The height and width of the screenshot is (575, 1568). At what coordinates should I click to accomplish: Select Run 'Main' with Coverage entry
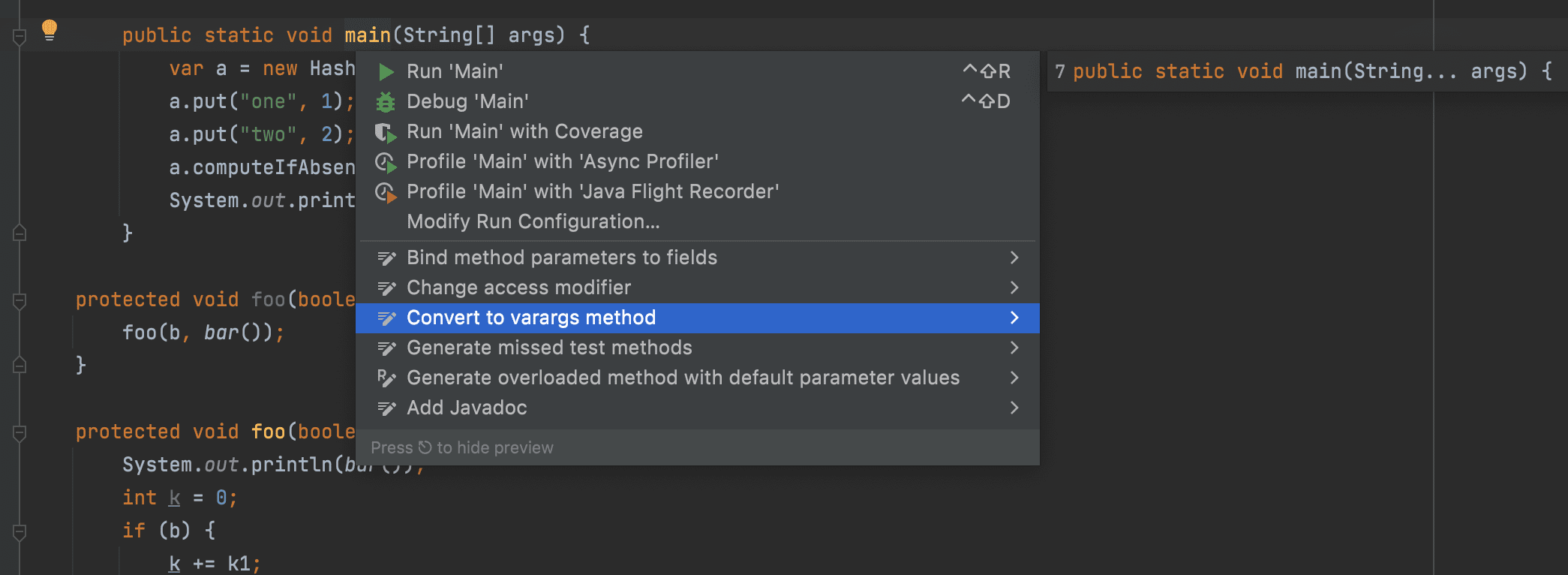tap(698, 132)
